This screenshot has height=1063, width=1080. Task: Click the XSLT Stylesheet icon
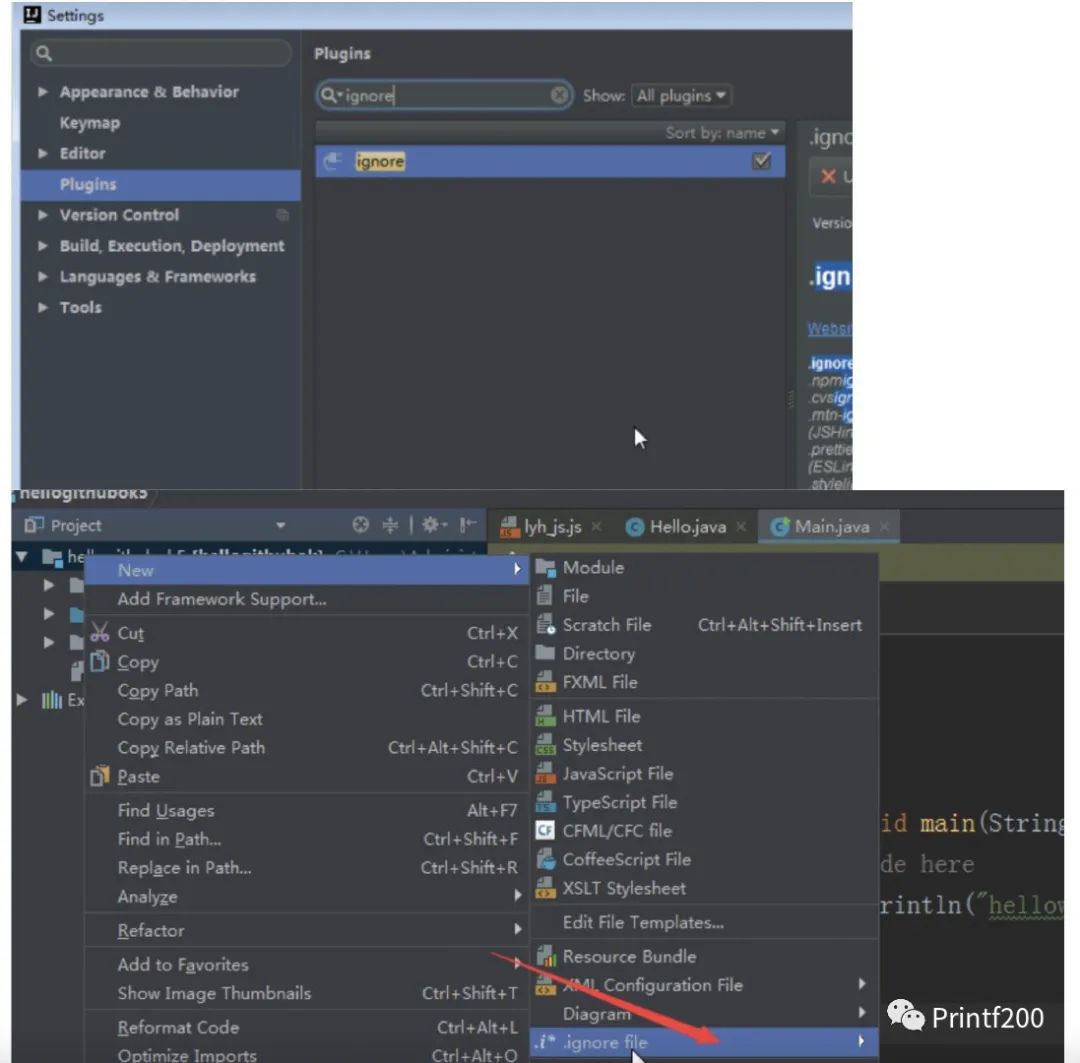click(546, 888)
